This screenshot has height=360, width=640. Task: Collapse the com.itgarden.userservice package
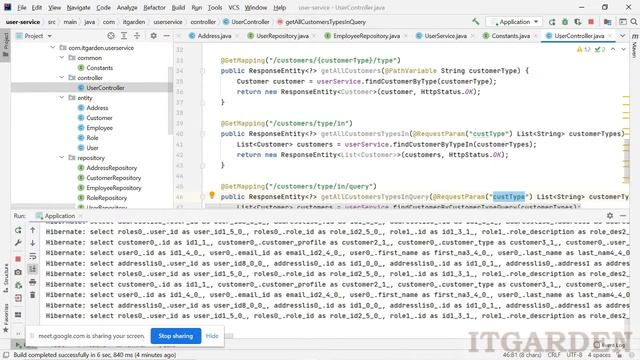[53, 48]
